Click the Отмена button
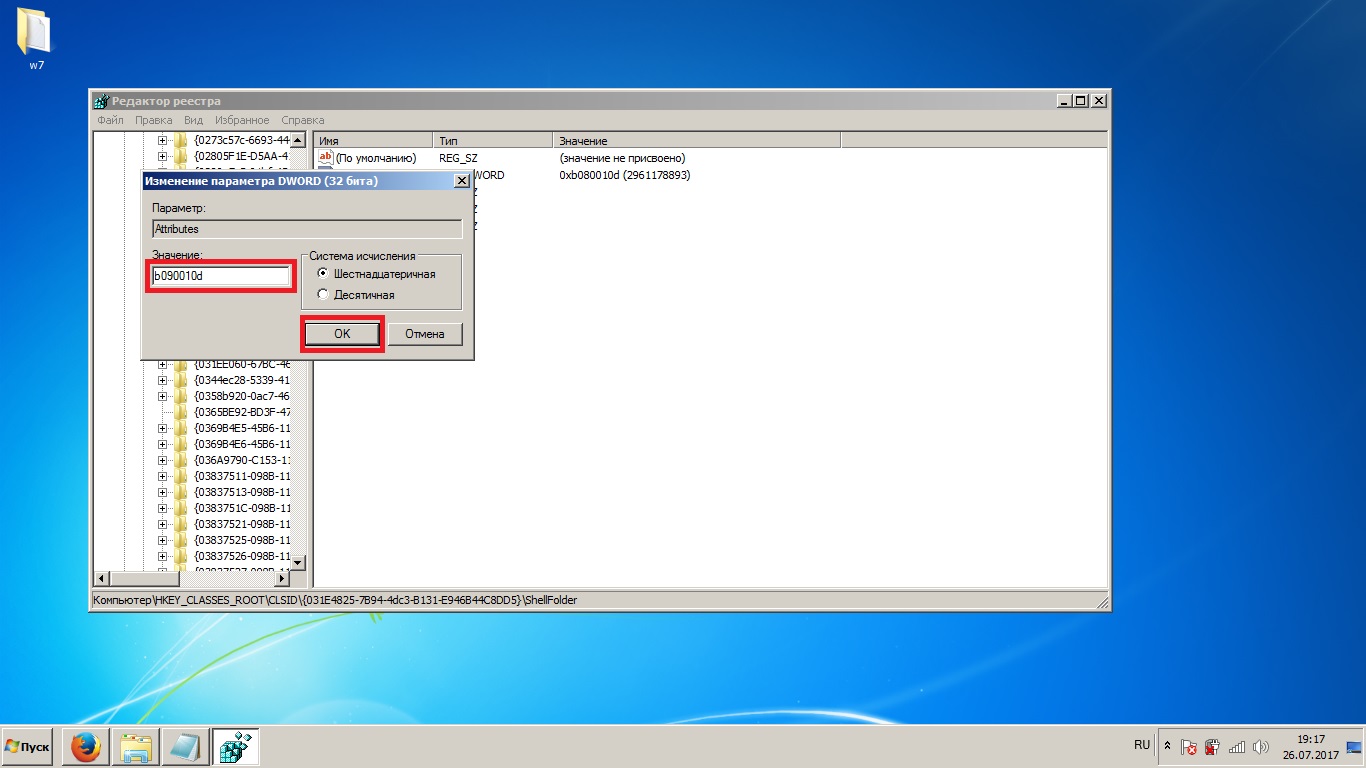Viewport: 1366px width, 768px height. coord(425,334)
